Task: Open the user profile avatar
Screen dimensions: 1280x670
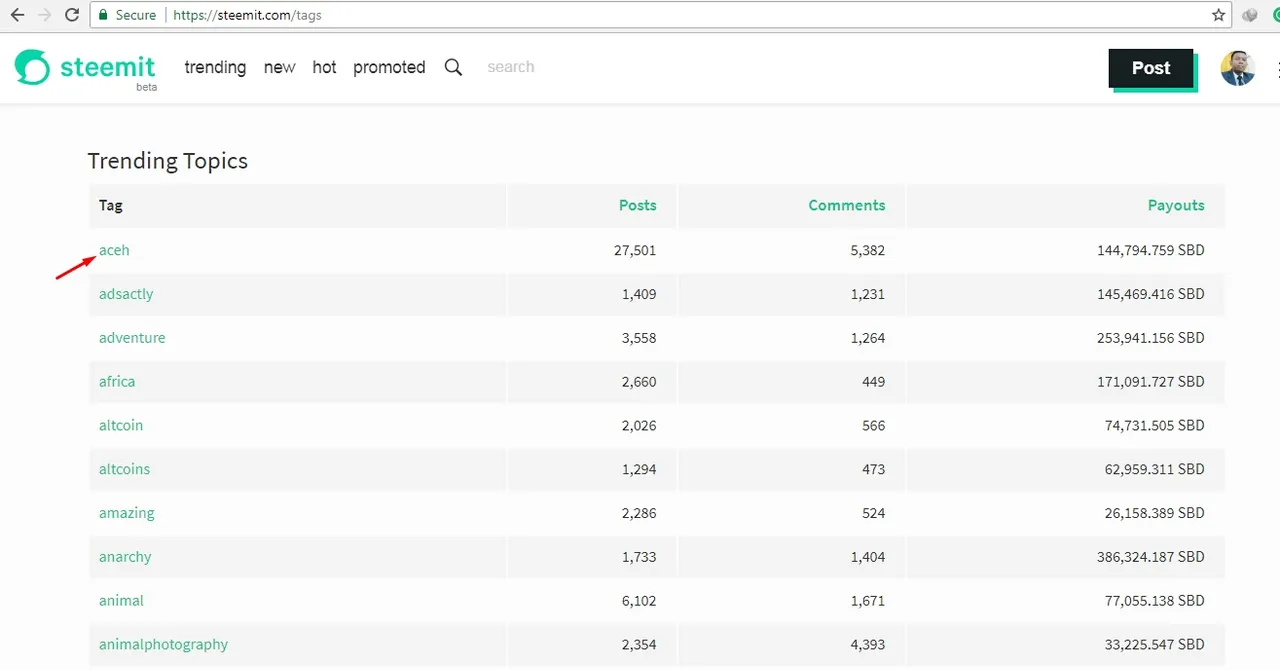Action: (x=1238, y=68)
